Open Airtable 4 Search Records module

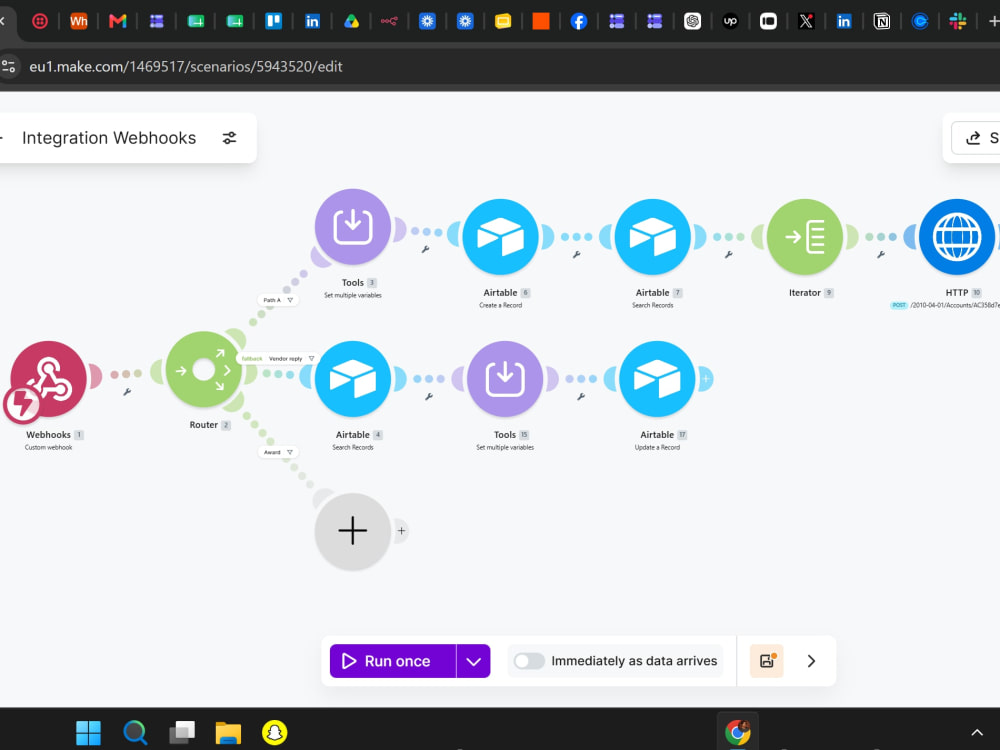353,379
